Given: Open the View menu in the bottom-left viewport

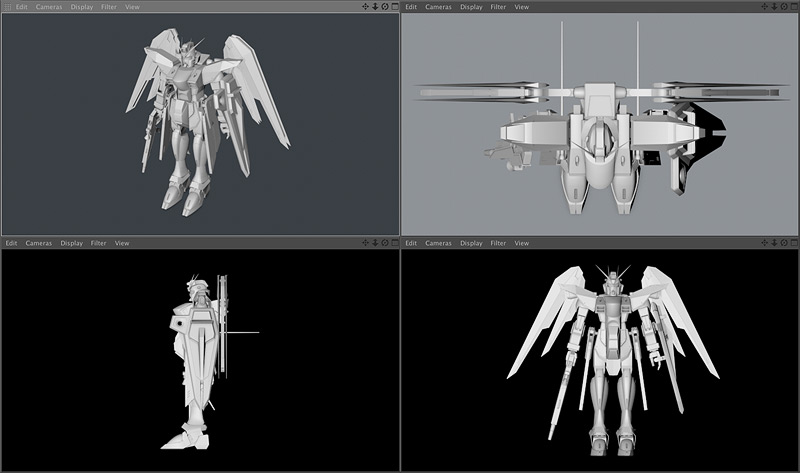Looking at the screenshot, I should coord(122,243).
